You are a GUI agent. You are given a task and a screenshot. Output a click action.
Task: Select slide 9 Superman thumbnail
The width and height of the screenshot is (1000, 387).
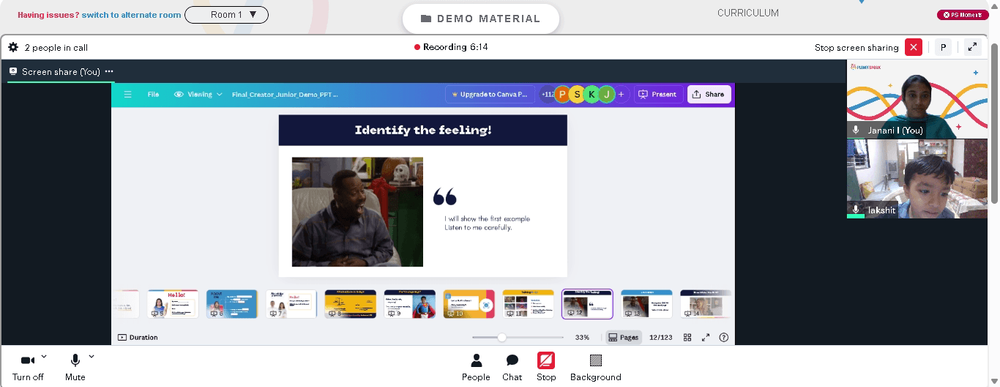point(409,304)
